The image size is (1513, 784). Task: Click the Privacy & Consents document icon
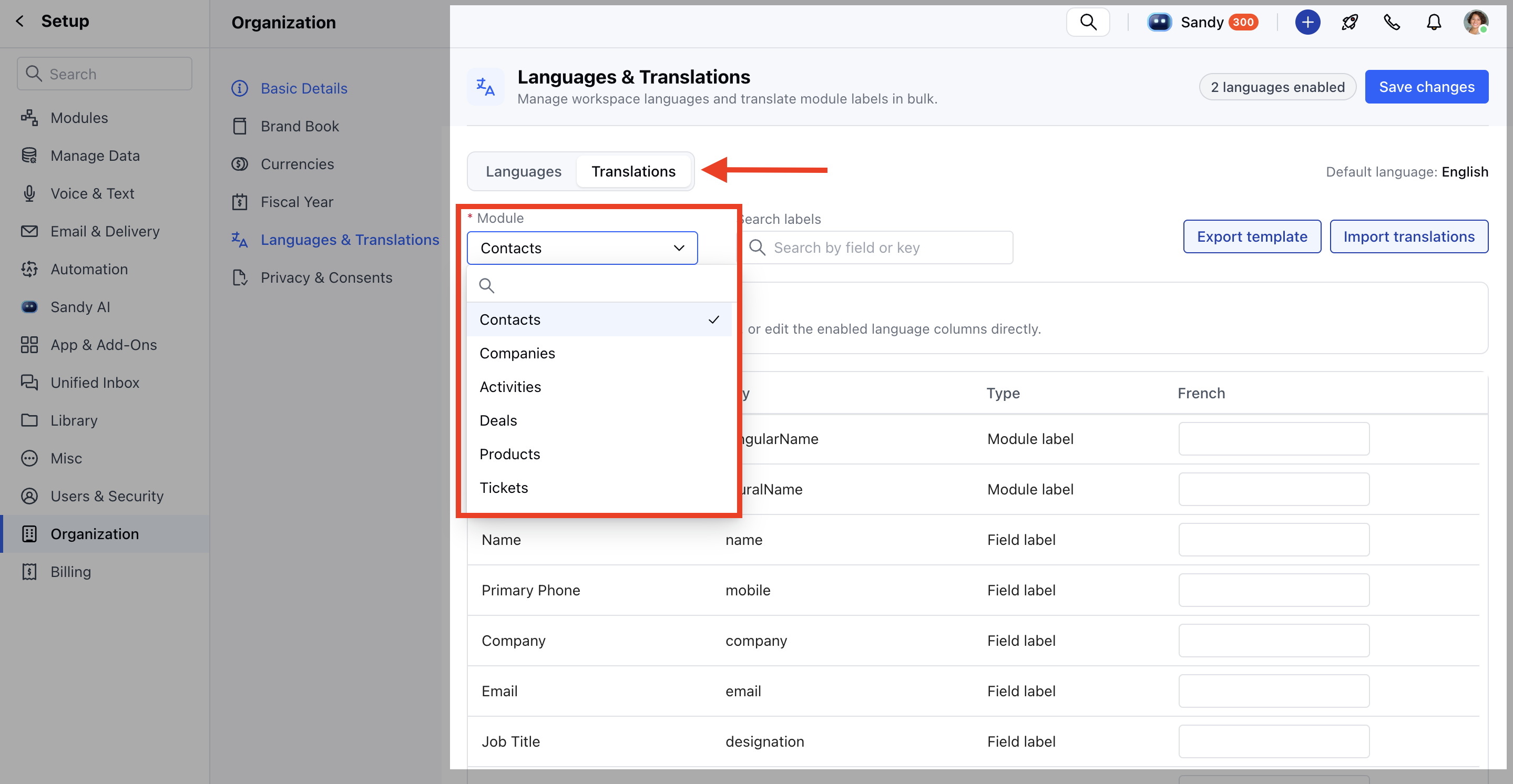pyautogui.click(x=240, y=278)
